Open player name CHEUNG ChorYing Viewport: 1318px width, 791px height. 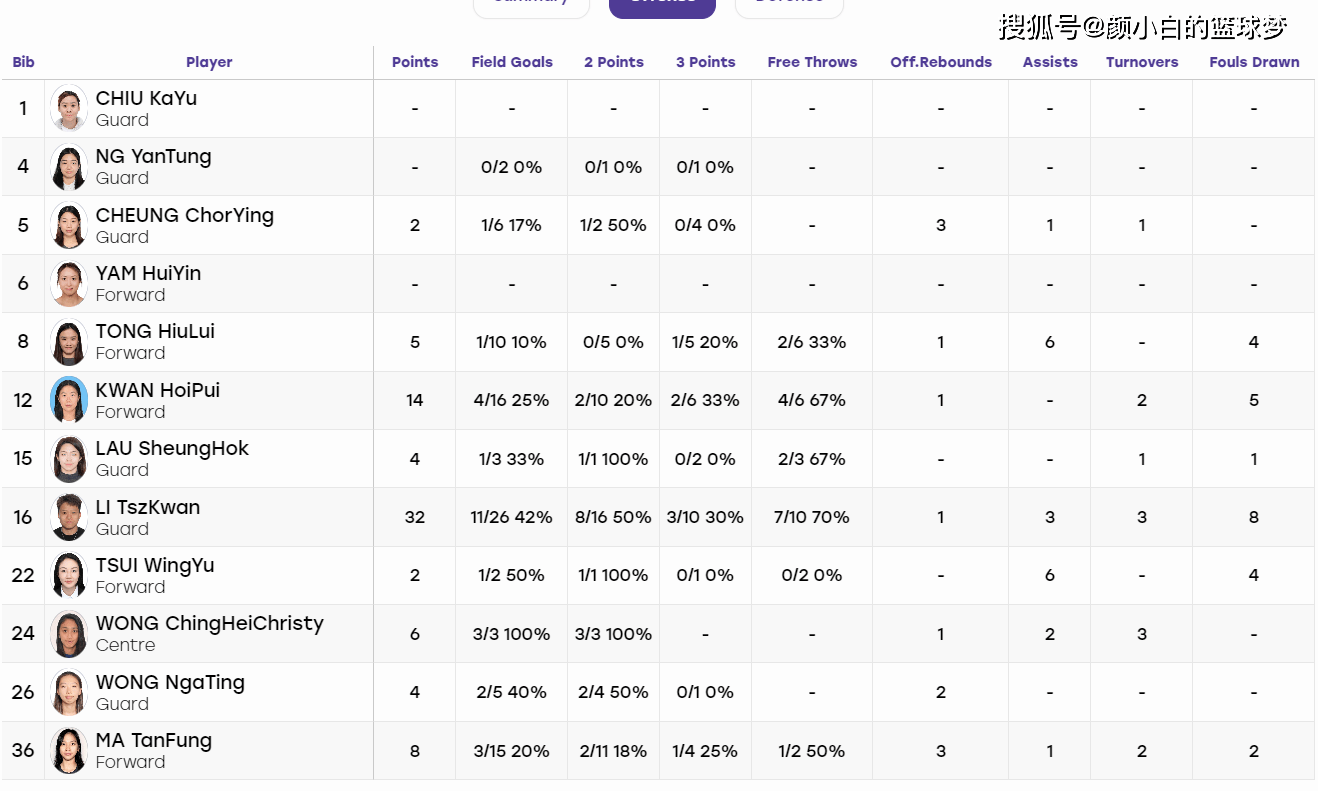click(185, 215)
